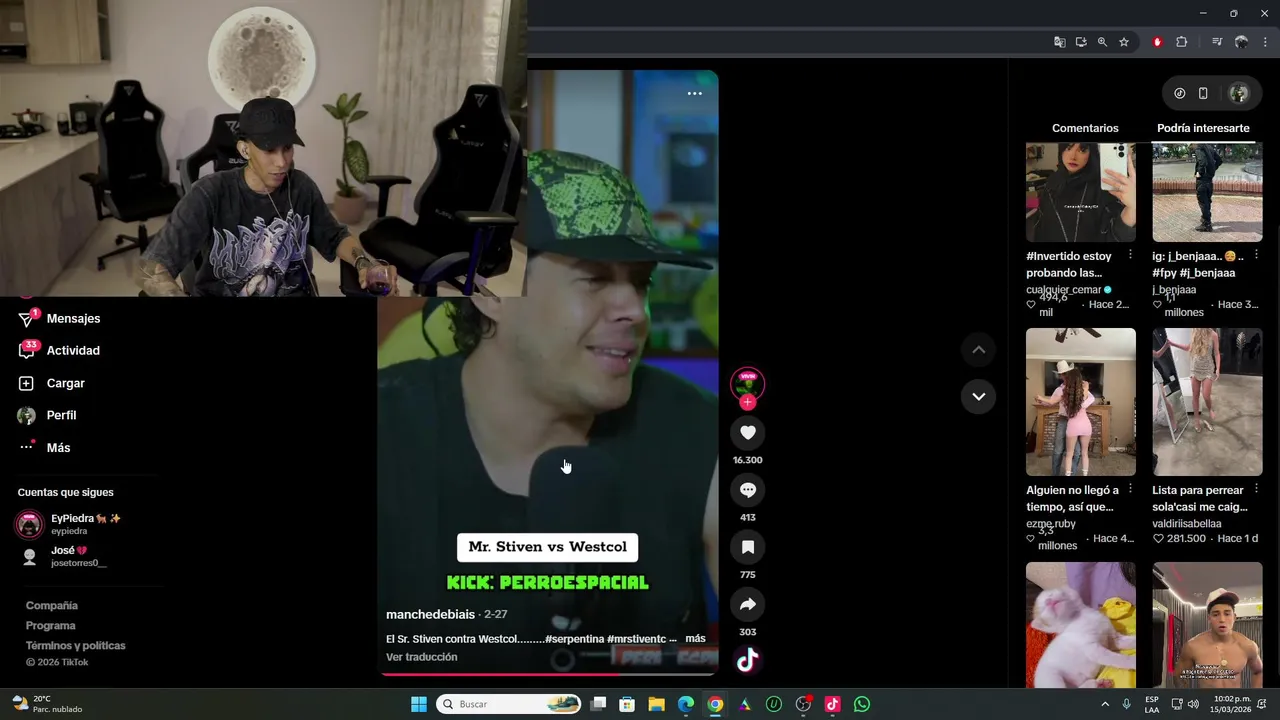Viewport: 1280px width, 720px height.
Task: Open the TikTok app in the taskbar
Action: point(832,704)
